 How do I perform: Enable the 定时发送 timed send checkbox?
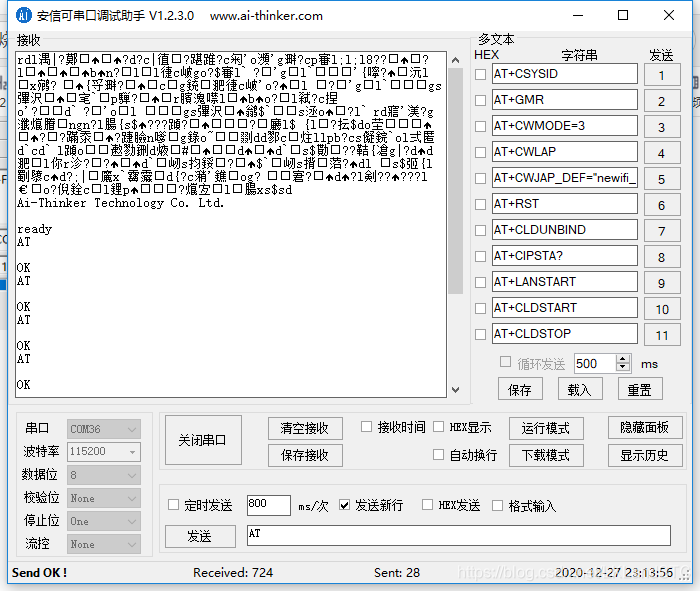173,505
